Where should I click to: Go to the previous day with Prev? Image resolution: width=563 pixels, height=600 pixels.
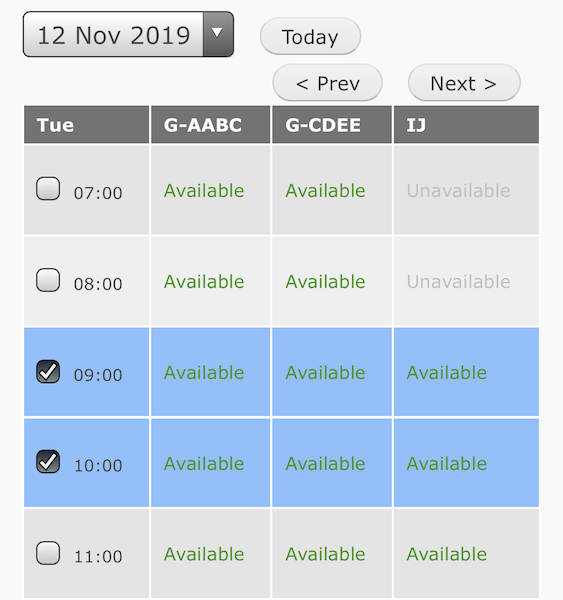(x=327, y=83)
